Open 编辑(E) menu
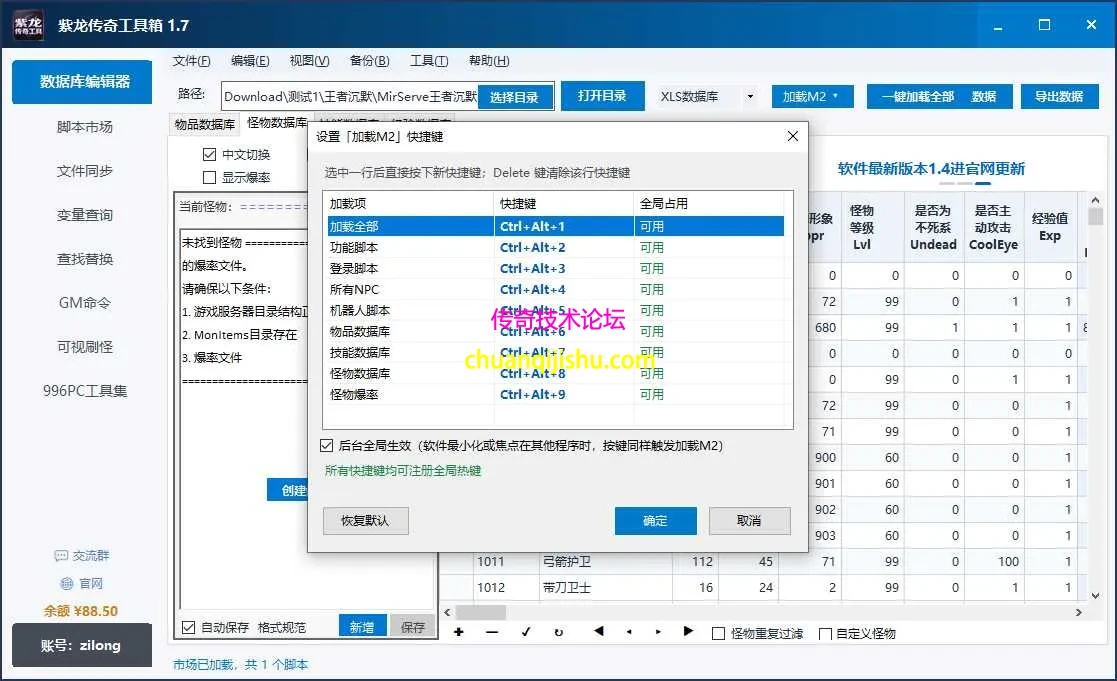 250,61
